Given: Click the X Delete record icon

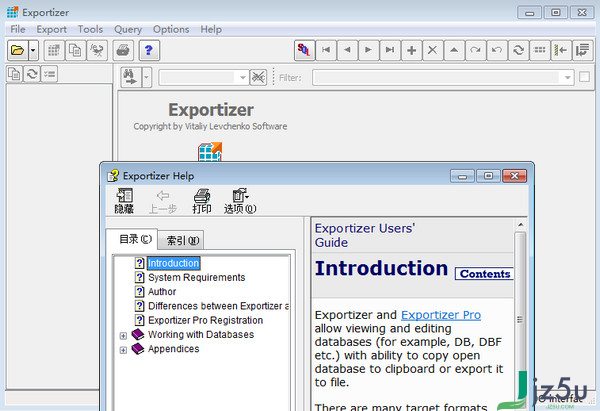Looking at the screenshot, I should 433,50.
